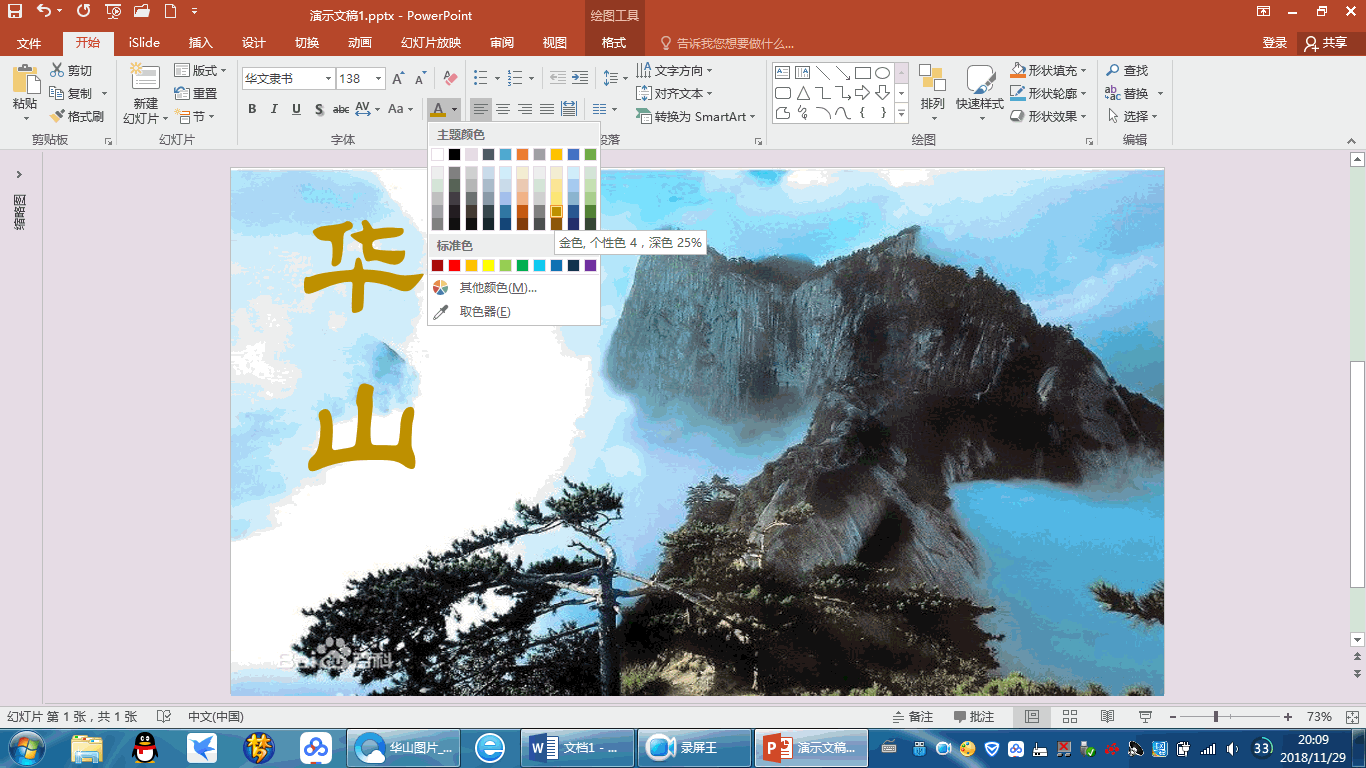The width and height of the screenshot is (1366, 768).
Task: Clear all text formatting
Action: 450,78
